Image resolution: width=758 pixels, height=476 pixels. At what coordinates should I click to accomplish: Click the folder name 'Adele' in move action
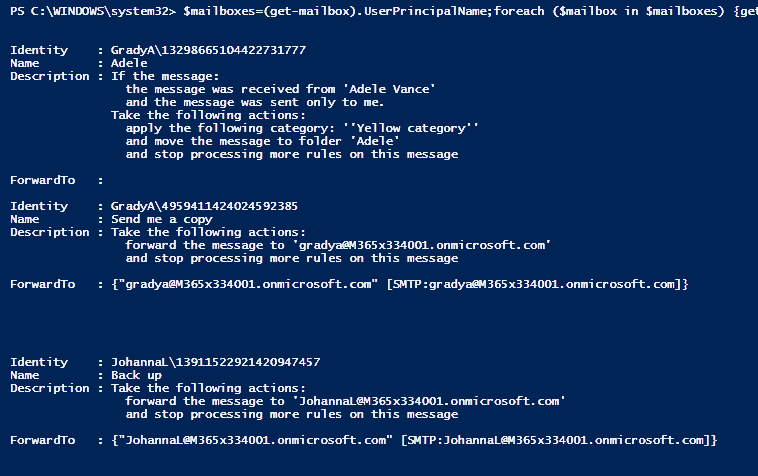[375, 141]
